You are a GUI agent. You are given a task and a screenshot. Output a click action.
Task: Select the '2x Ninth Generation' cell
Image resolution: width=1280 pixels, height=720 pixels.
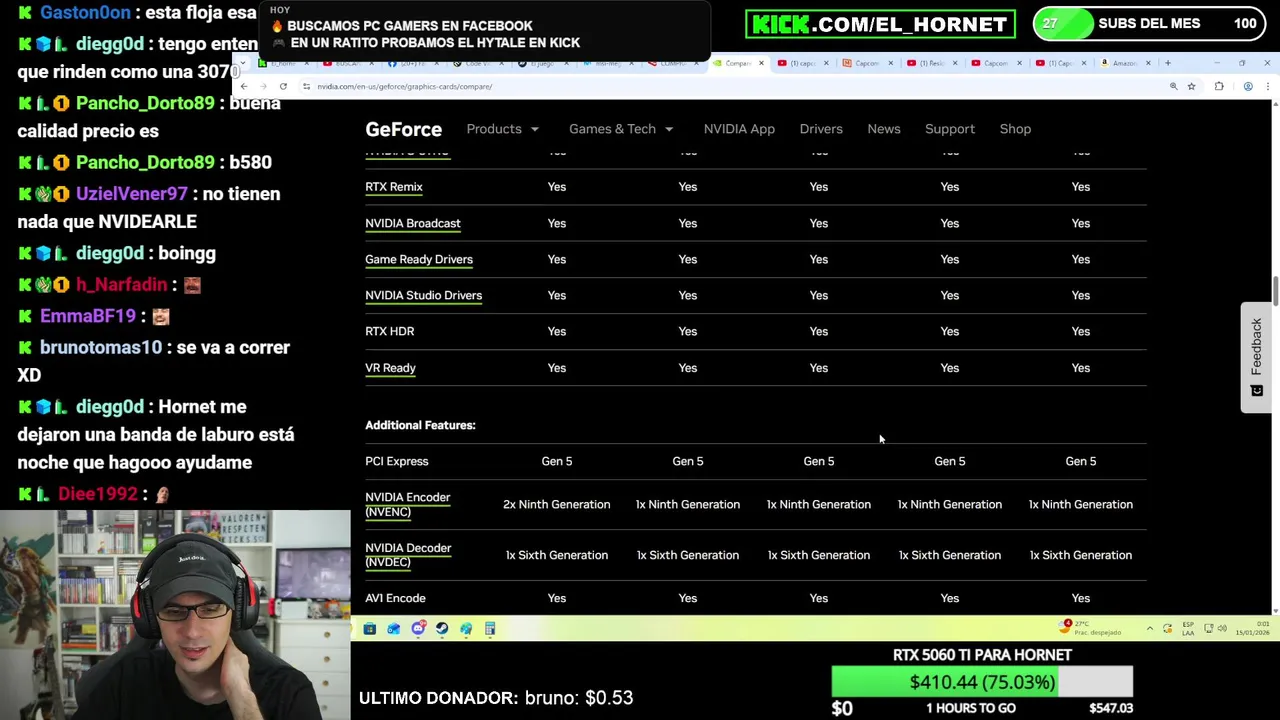tap(557, 504)
